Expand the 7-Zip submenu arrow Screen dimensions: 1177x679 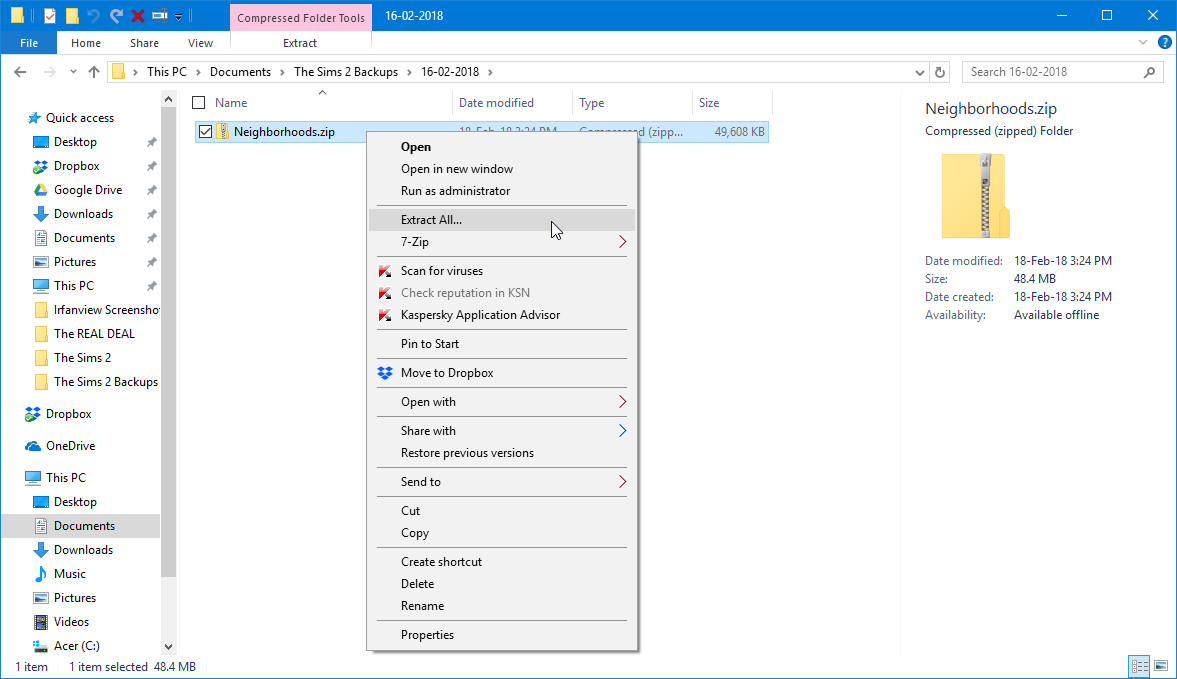[x=622, y=242]
